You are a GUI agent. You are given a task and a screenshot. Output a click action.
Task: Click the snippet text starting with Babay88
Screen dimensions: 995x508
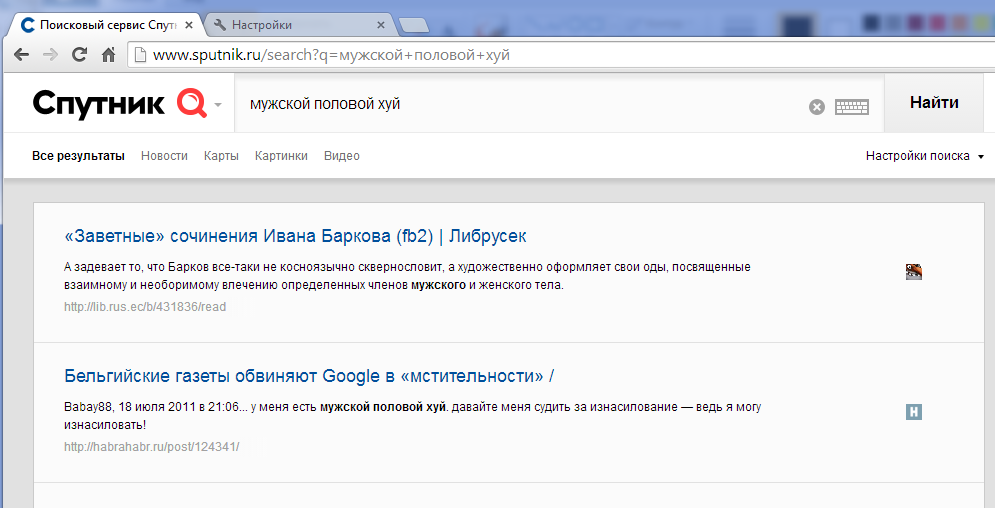[412, 415]
